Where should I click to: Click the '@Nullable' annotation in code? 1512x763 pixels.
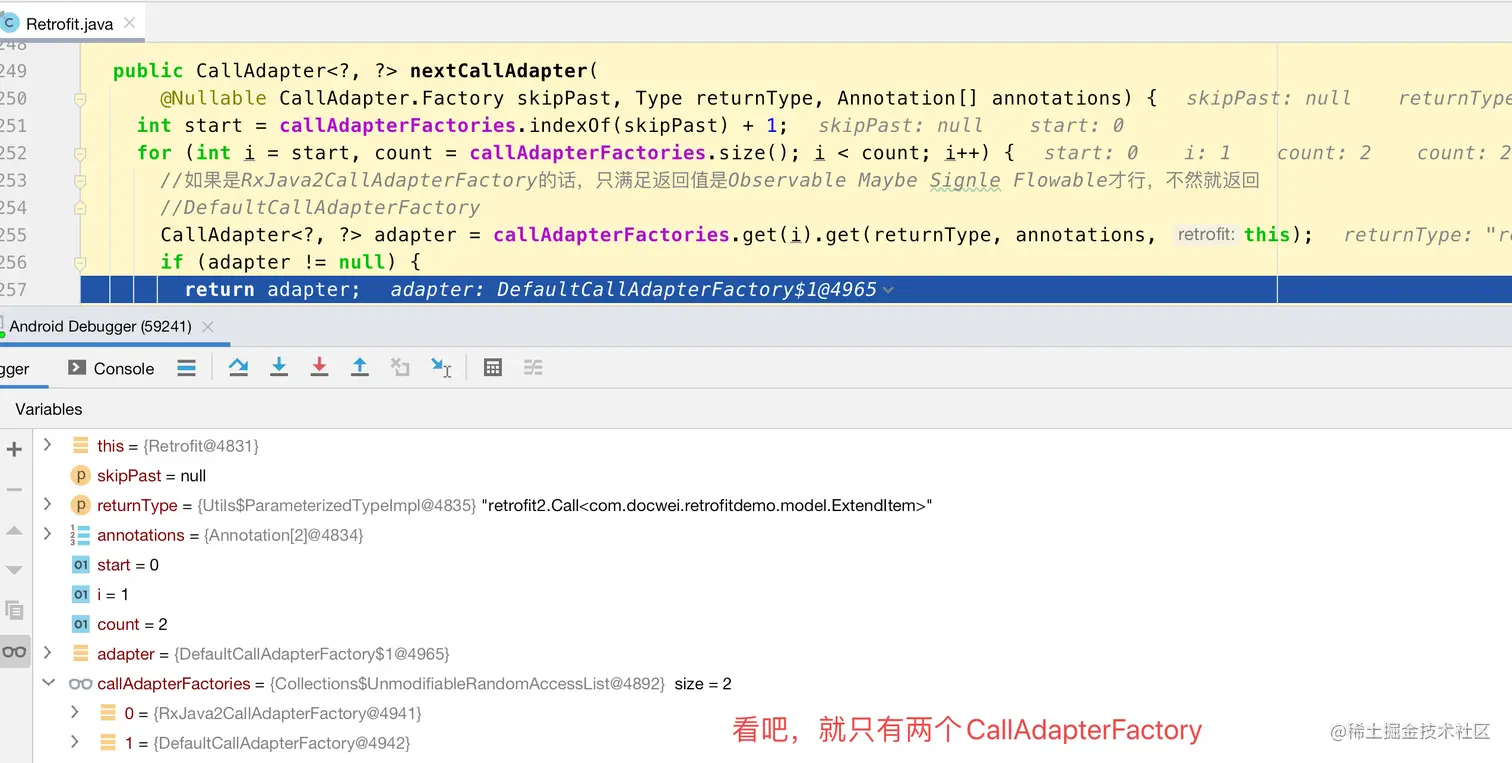coord(213,98)
